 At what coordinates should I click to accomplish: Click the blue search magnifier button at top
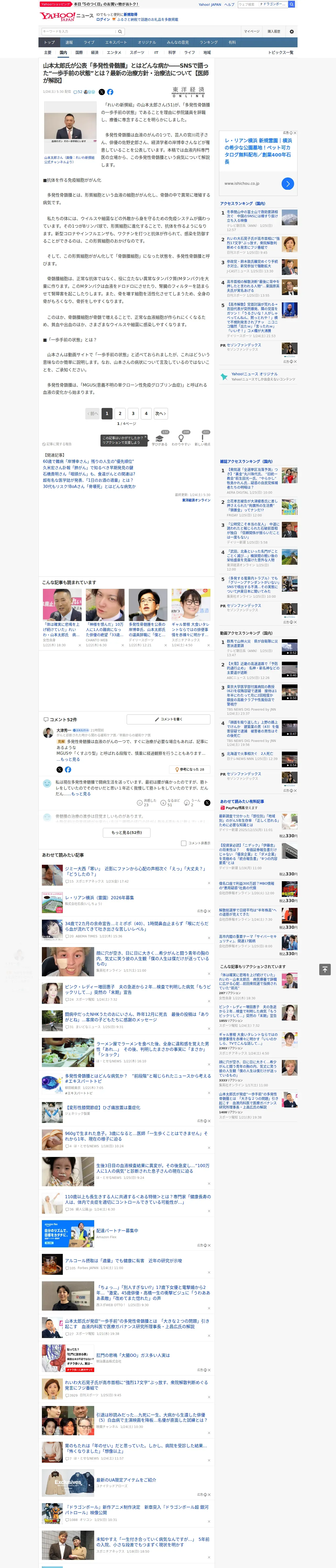(292, 4)
